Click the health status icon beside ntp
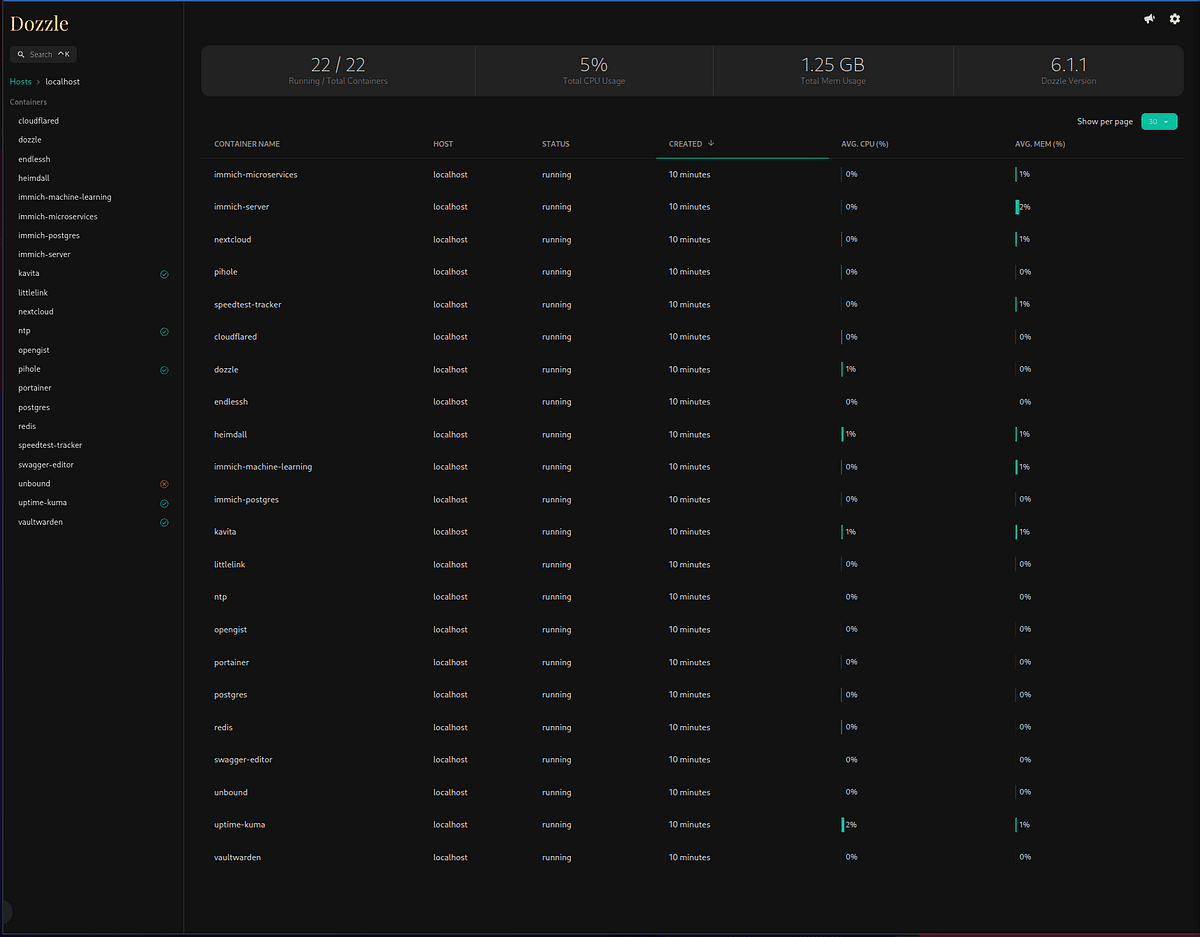The width and height of the screenshot is (1200, 937). point(164,332)
